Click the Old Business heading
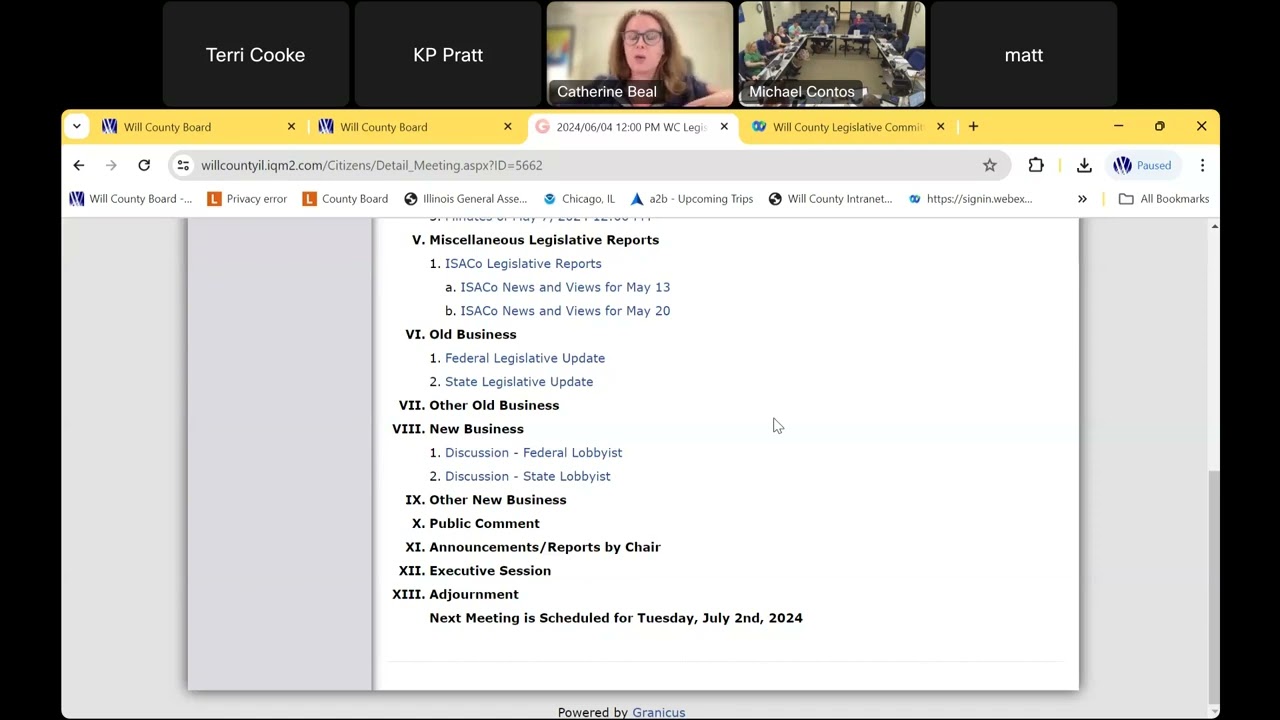The width and height of the screenshot is (1280, 720). pyautogui.click(x=473, y=334)
